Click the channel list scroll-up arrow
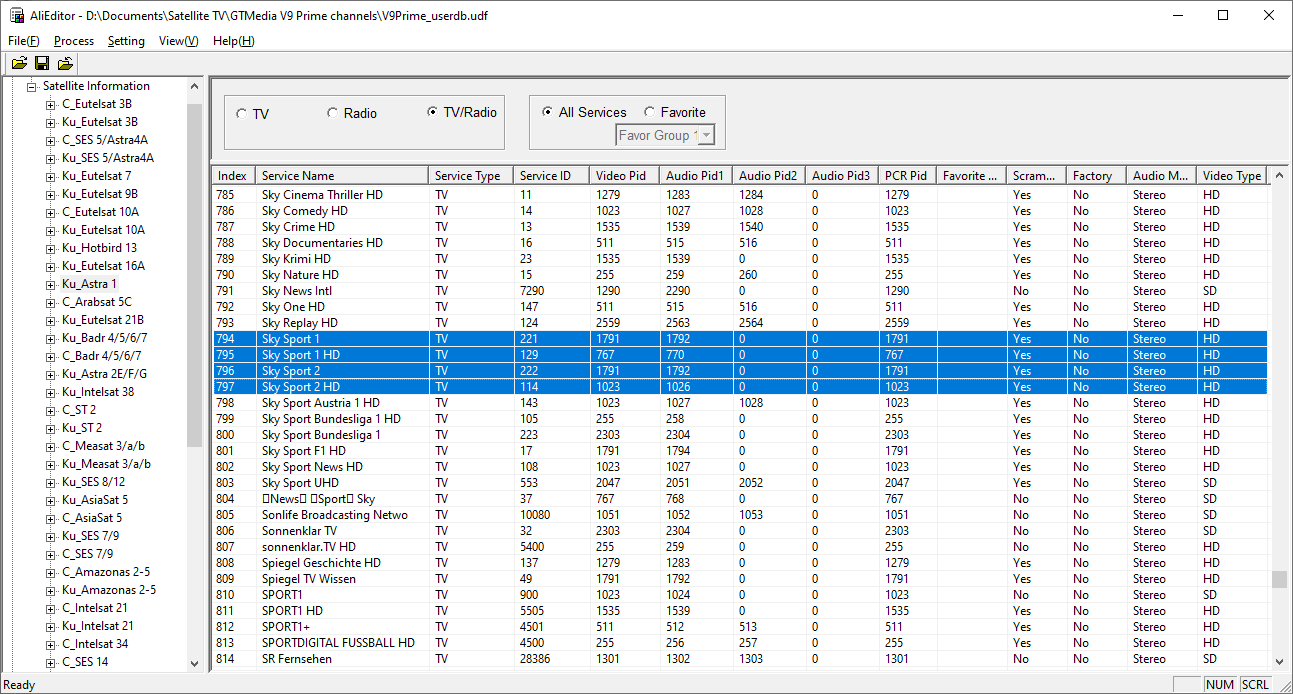 tap(1279, 176)
